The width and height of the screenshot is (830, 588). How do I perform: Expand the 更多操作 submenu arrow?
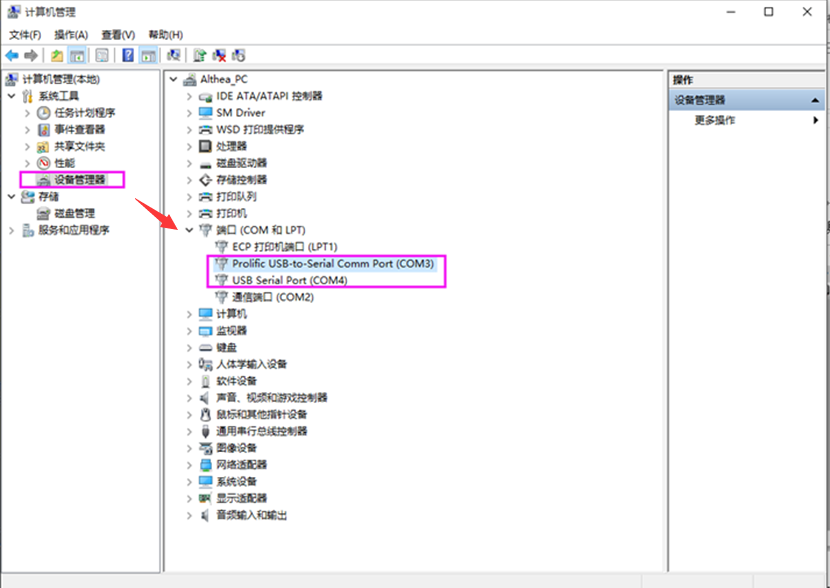pyautogui.click(x=816, y=120)
